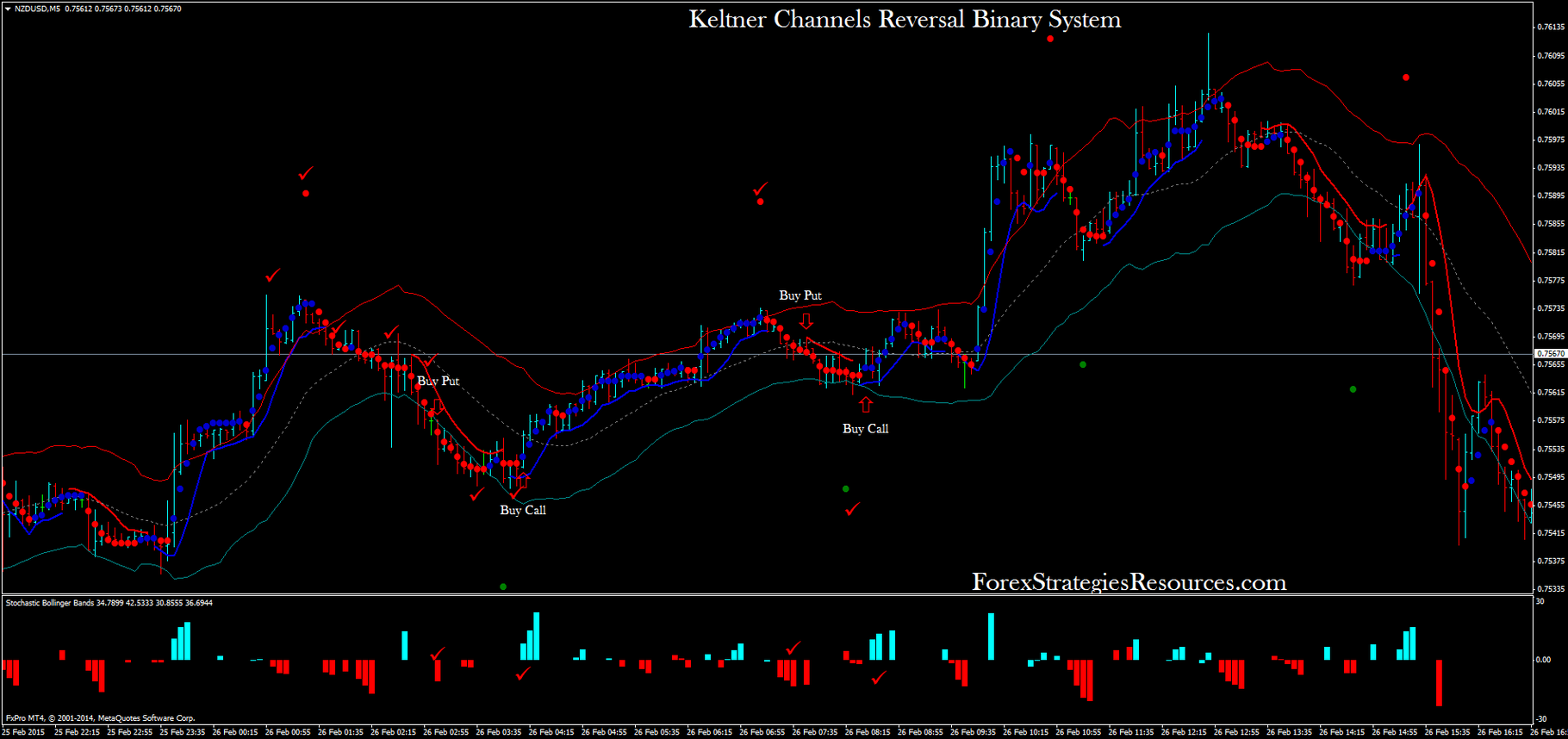
Task: Click price level 0.75735 on the axis
Action: (1551, 308)
